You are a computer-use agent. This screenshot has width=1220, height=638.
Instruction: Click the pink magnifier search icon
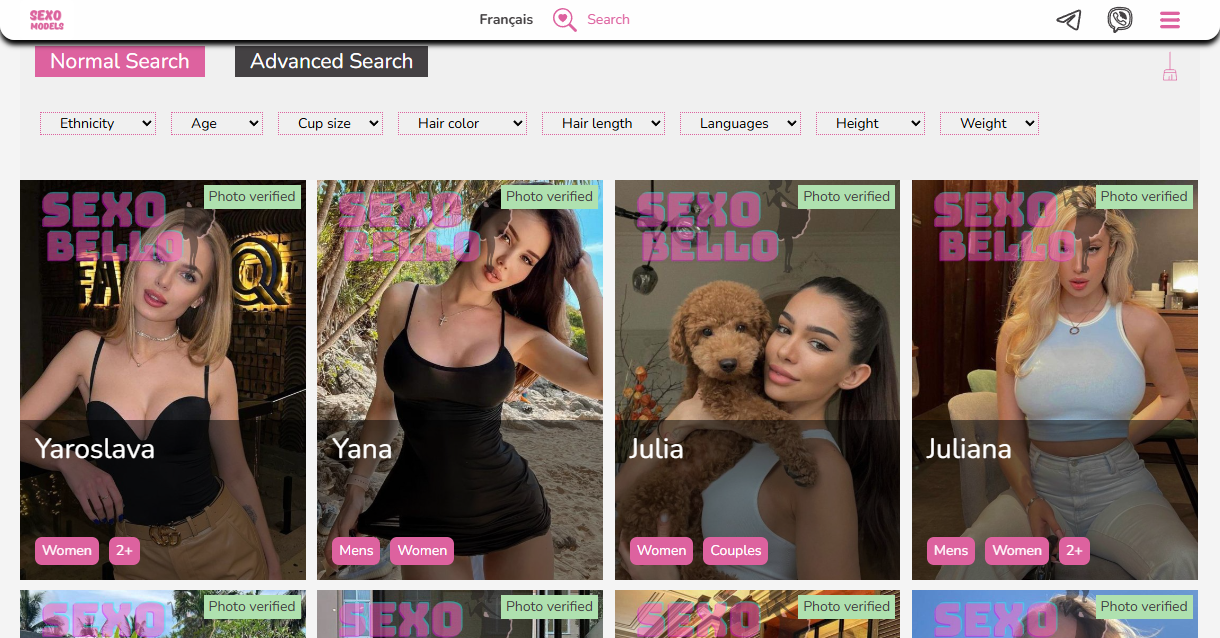tap(563, 19)
